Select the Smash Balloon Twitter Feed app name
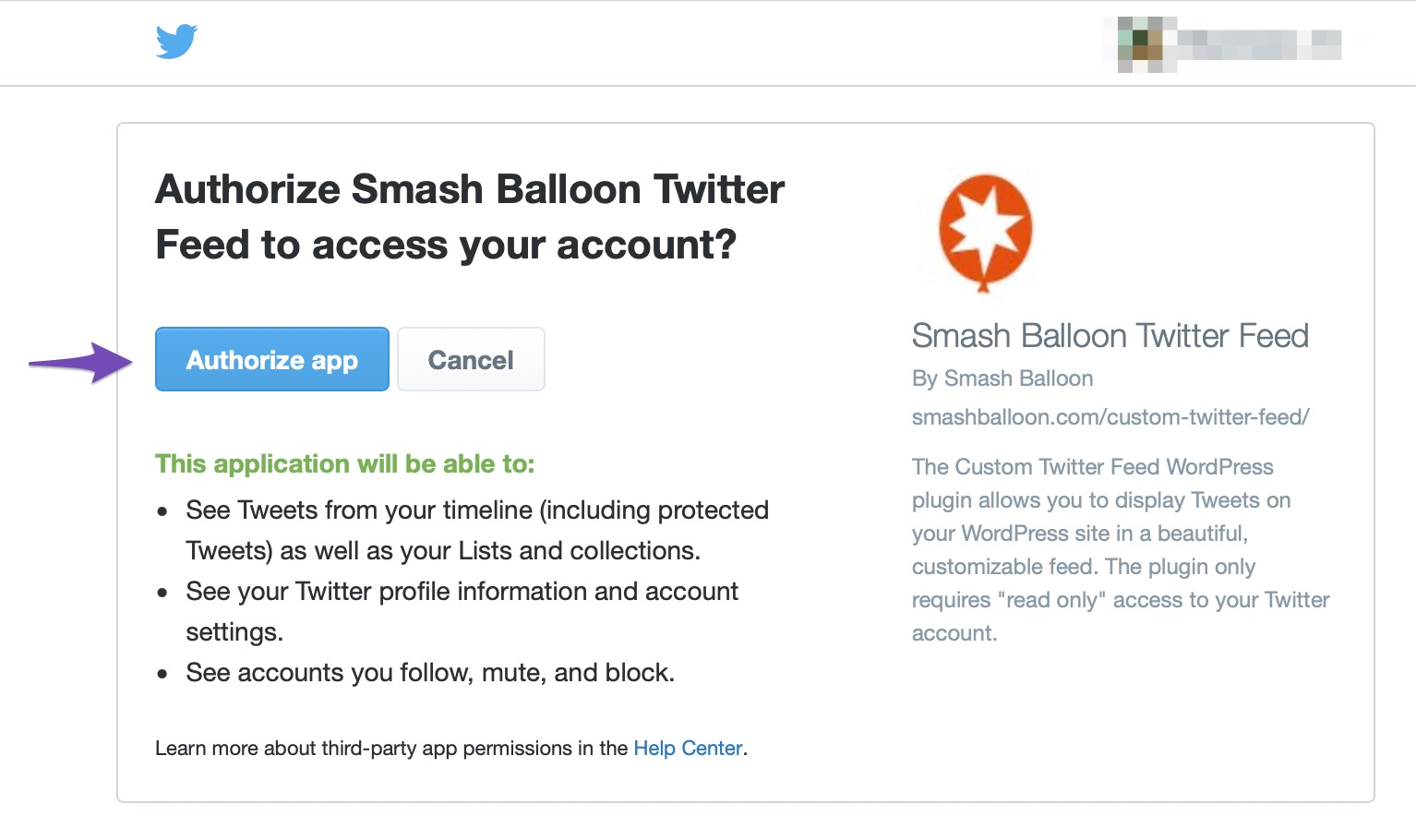The height and width of the screenshot is (840, 1416). tap(1110, 336)
